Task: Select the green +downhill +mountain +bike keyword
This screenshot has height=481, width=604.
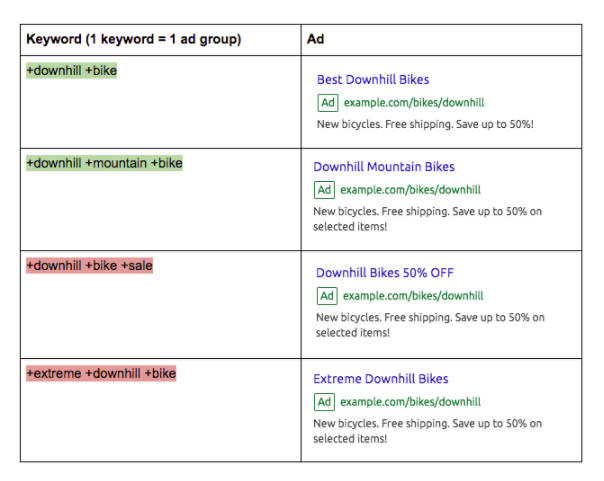Action: (x=104, y=163)
